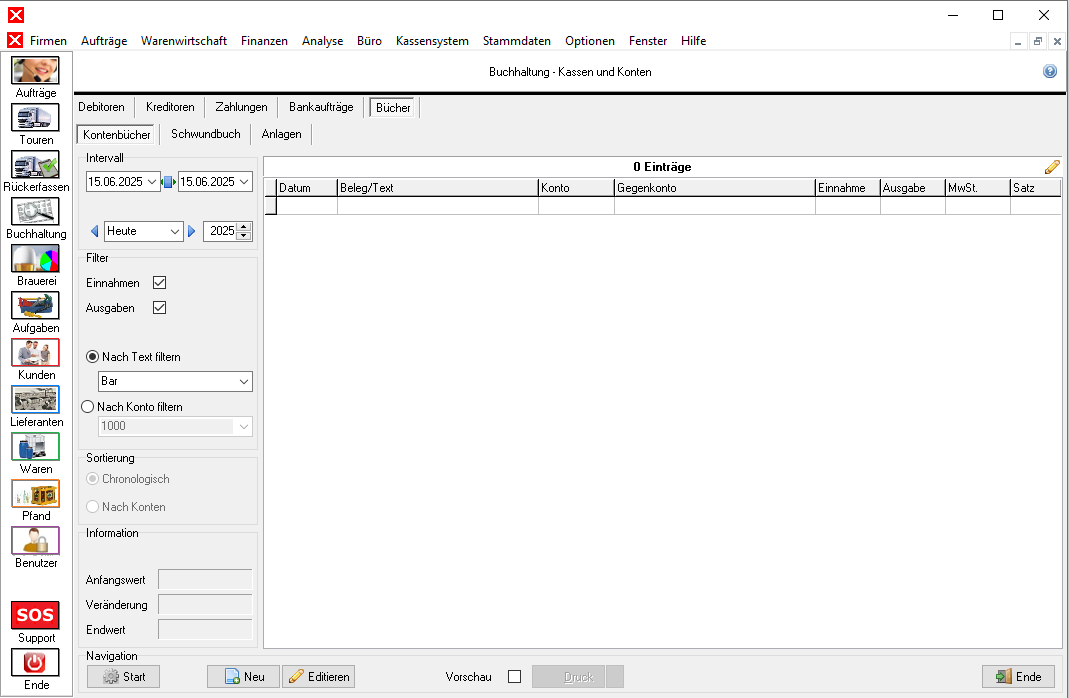Click the blue help question mark icon
Viewport: 1069px width, 698px height.
click(x=1050, y=72)
